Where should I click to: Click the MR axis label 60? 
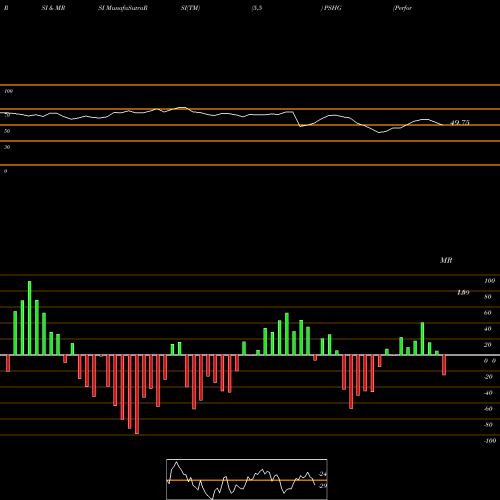point(488,313)
